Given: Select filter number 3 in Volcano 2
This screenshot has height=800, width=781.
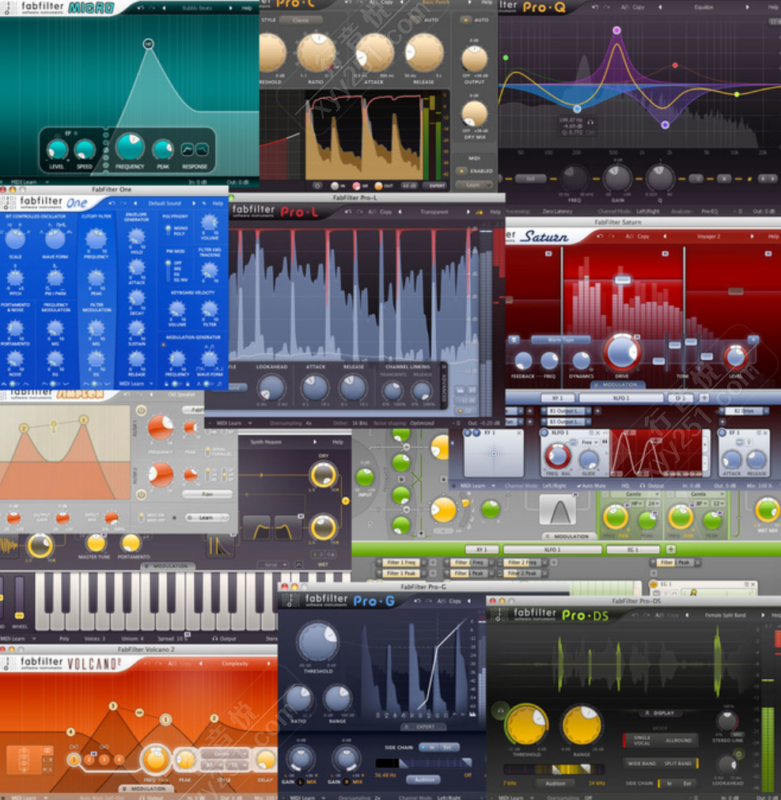Looking at the screenshot, I should click(104, 760).
